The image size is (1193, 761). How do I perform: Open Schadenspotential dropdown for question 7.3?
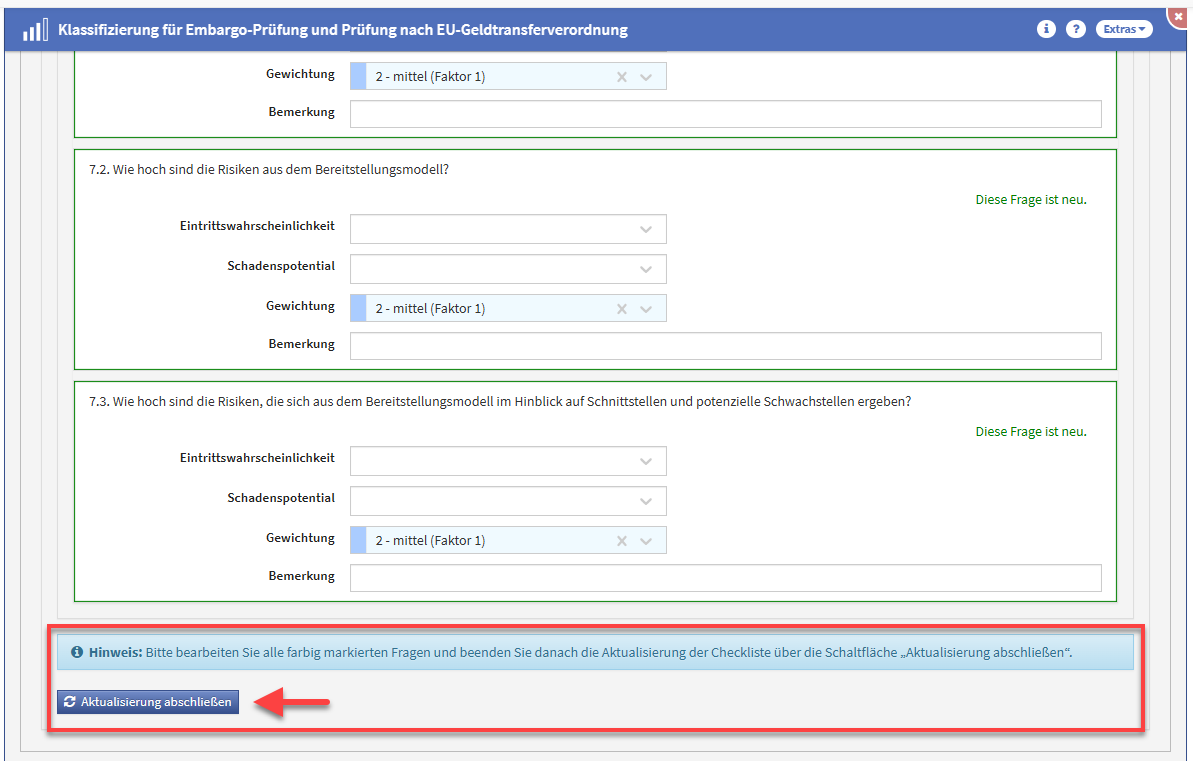pyautogui.click(x=646, y=502)
